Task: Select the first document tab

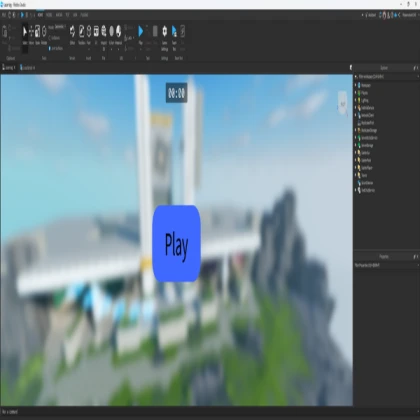Action: pyautogui.click(x=9, y=68)
